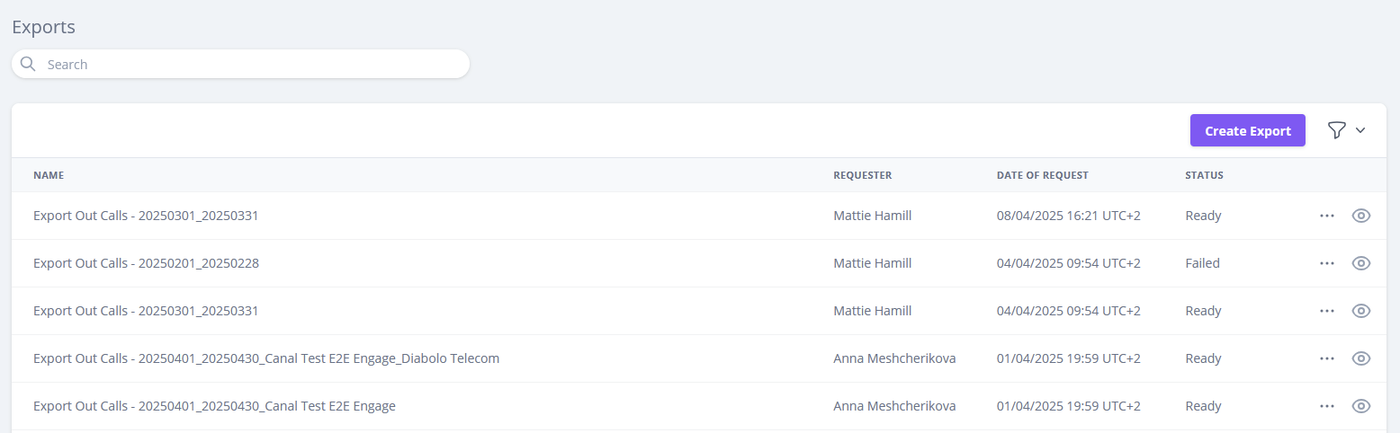Screen dimensions: 1400x433
Task: Click the Name column header
Action: pyautogui.click(x=48, y=175)
